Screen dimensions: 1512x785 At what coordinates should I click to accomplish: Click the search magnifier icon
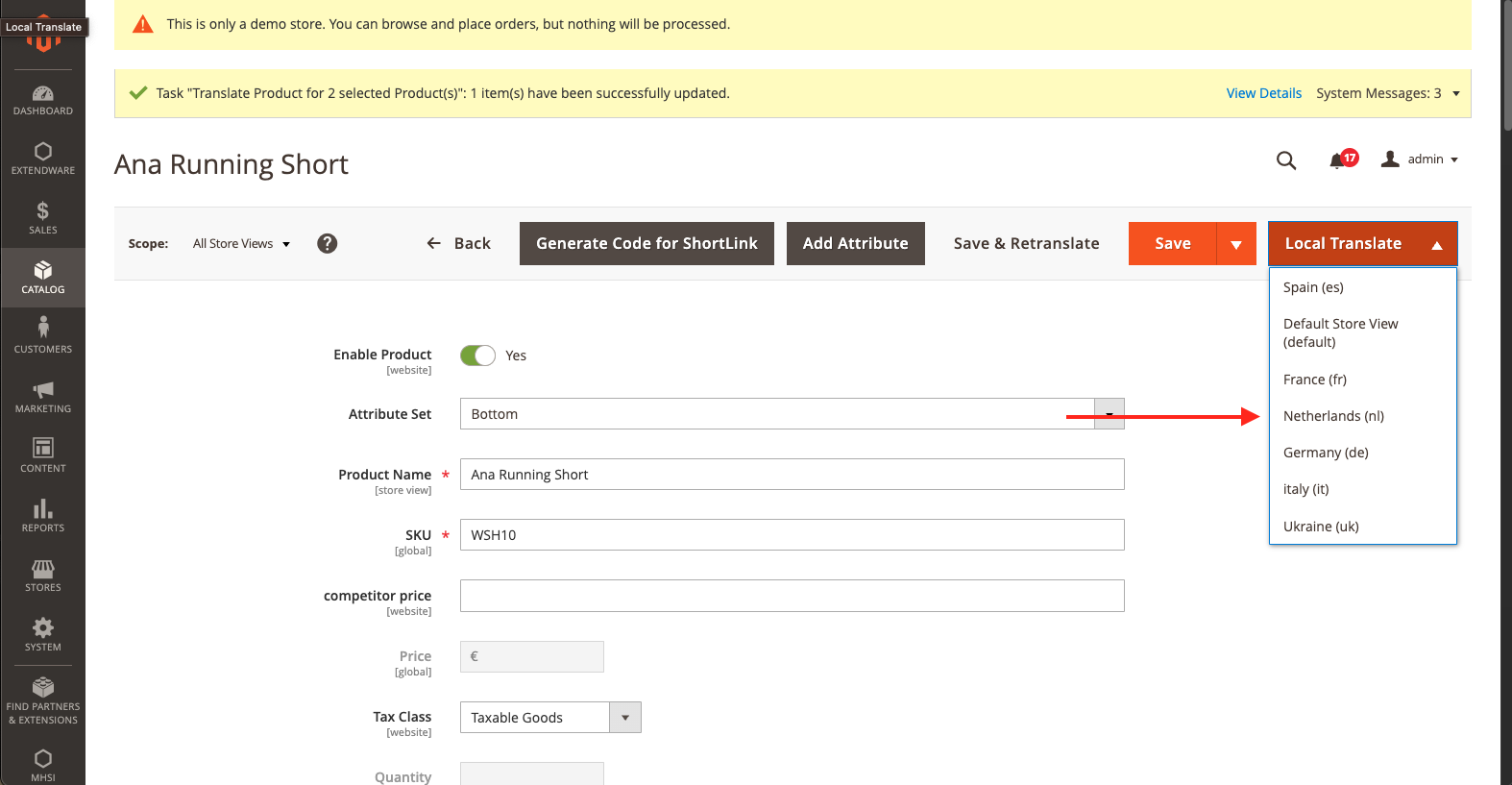pos(1286,160)
